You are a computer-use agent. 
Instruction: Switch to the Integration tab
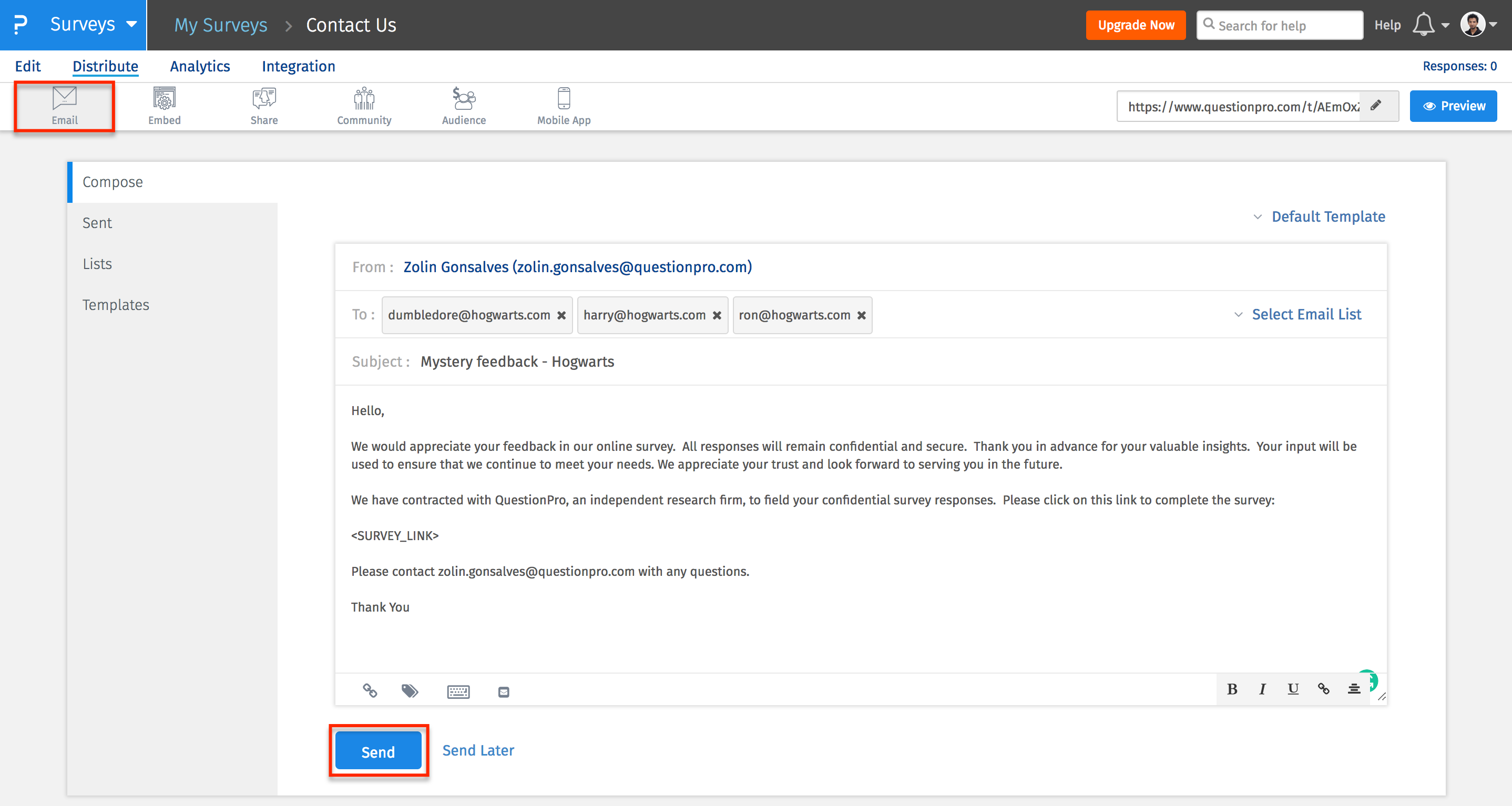(x=298, y=66)
